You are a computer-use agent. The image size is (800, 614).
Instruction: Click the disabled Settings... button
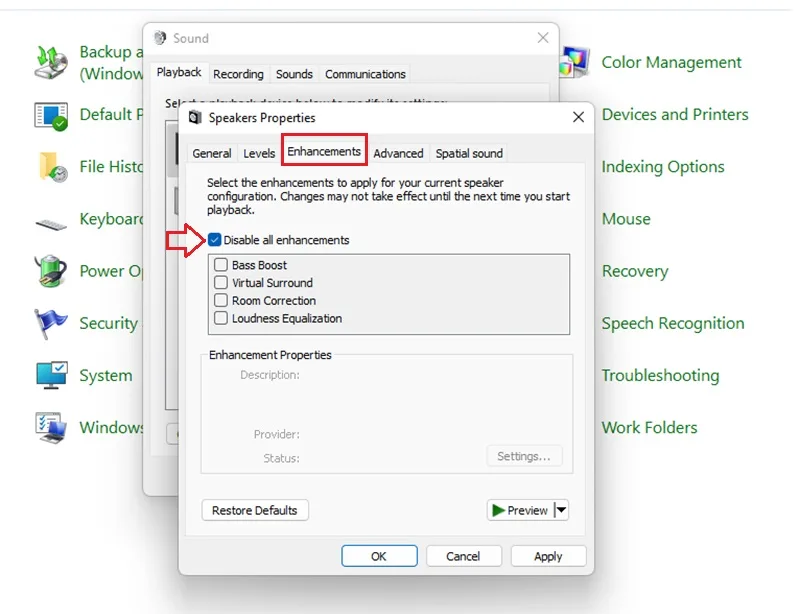[x=524, y=456]
